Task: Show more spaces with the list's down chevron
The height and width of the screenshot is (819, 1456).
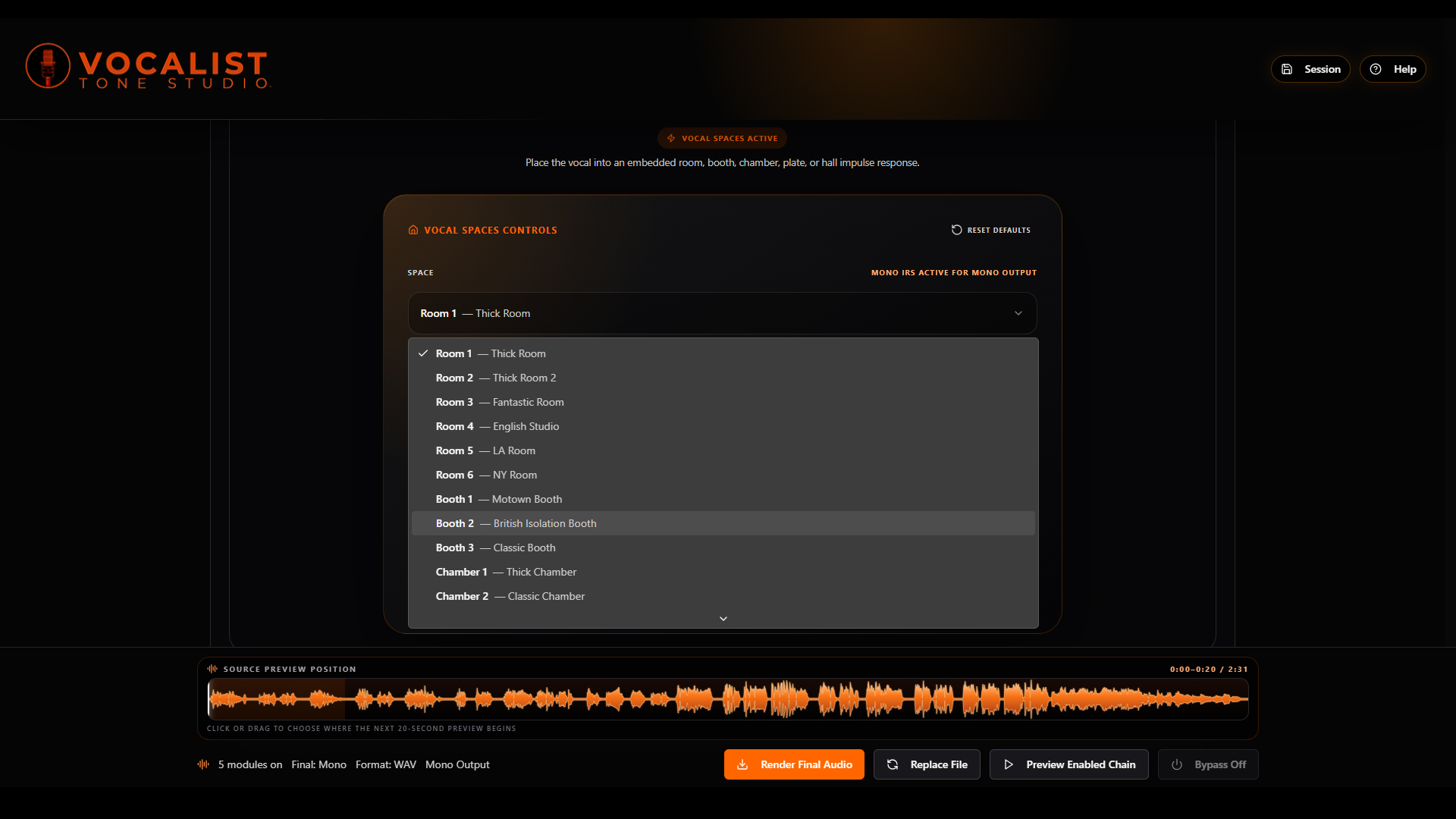Action: click(723, 619)
